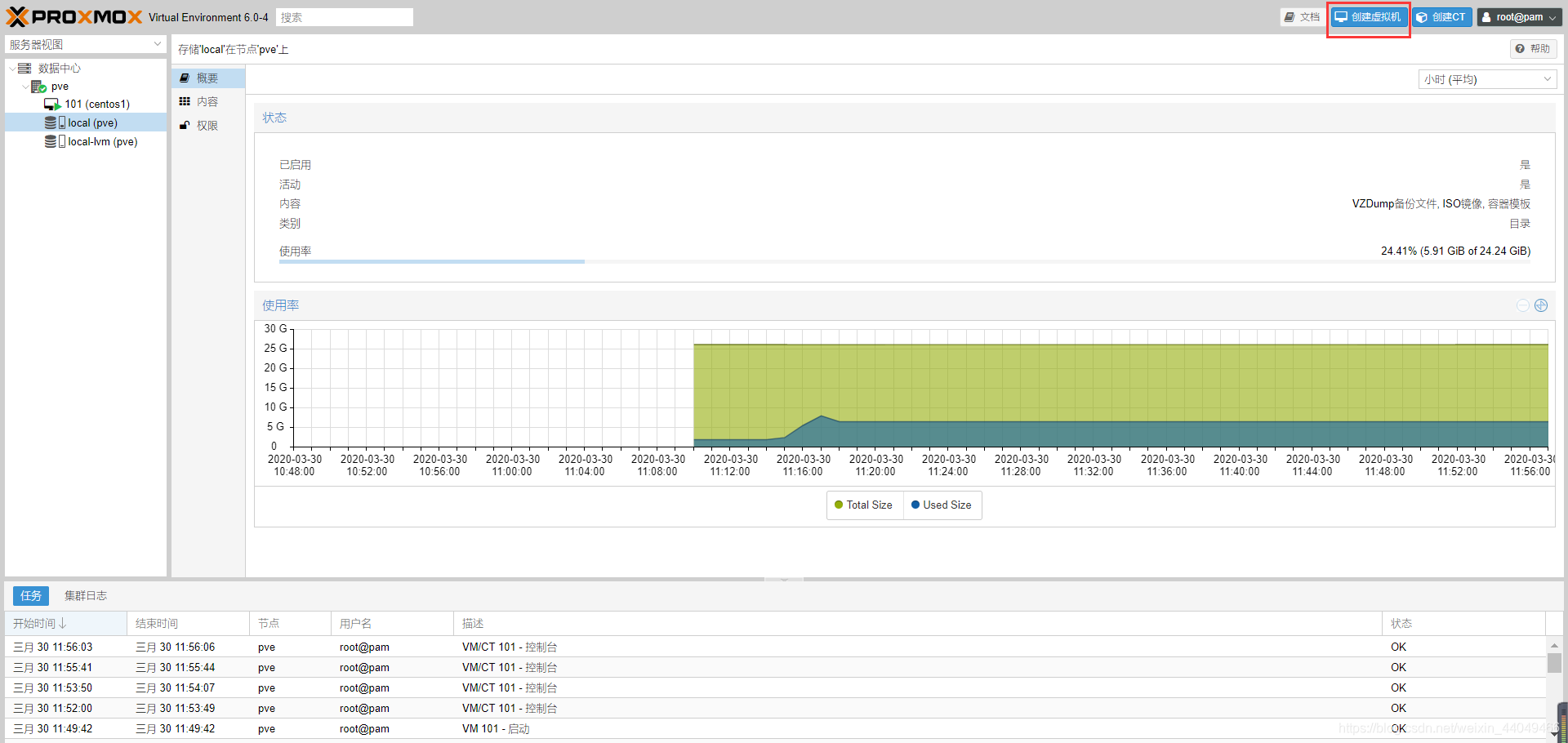1568x743 pixels.
Task: Collapse the pve node tree arrow
Action: 24,87
